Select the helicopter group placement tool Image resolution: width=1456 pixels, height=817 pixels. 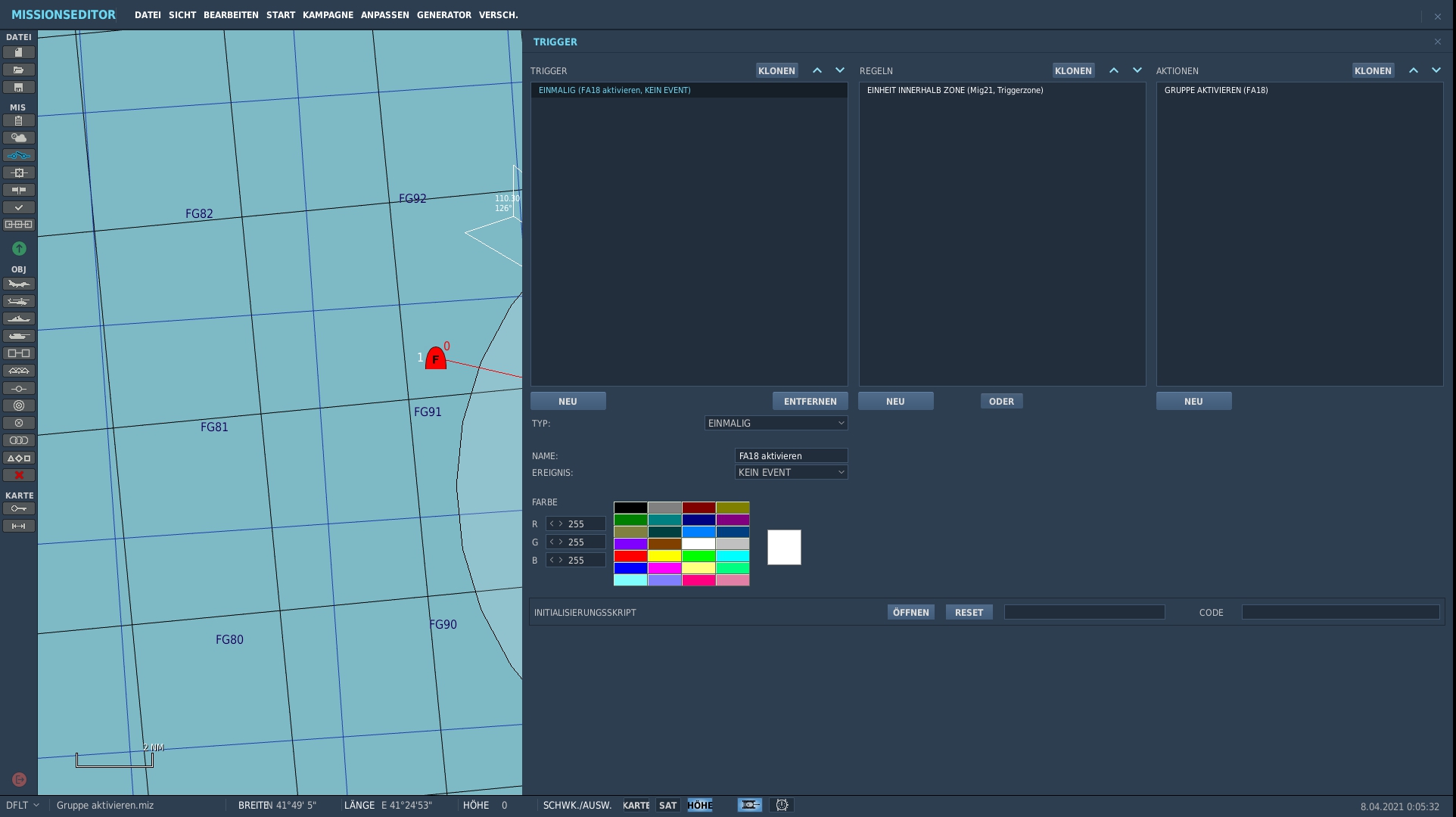click(19, 301)
